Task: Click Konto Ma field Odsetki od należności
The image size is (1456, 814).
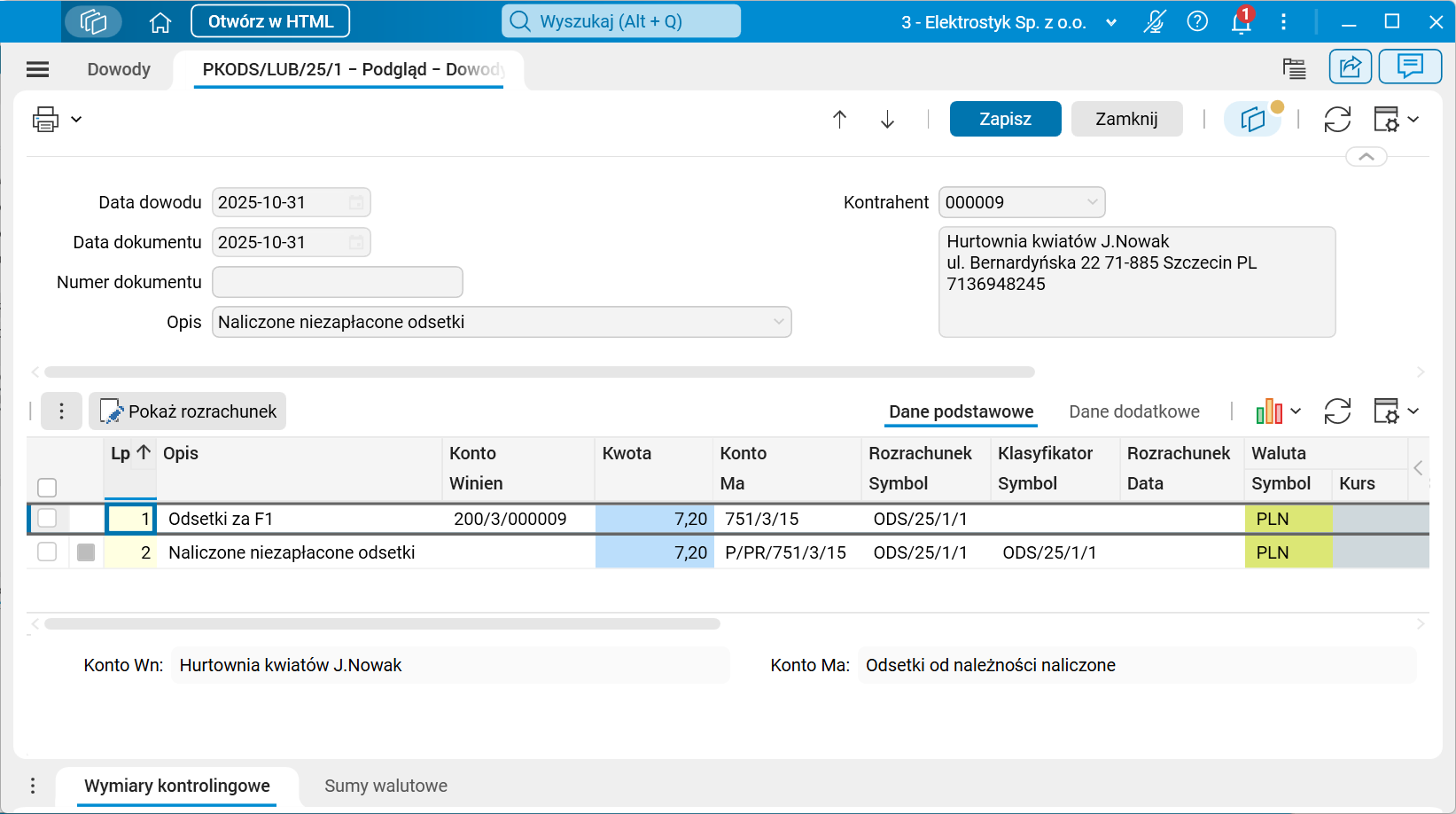Action: (1137, 665)
